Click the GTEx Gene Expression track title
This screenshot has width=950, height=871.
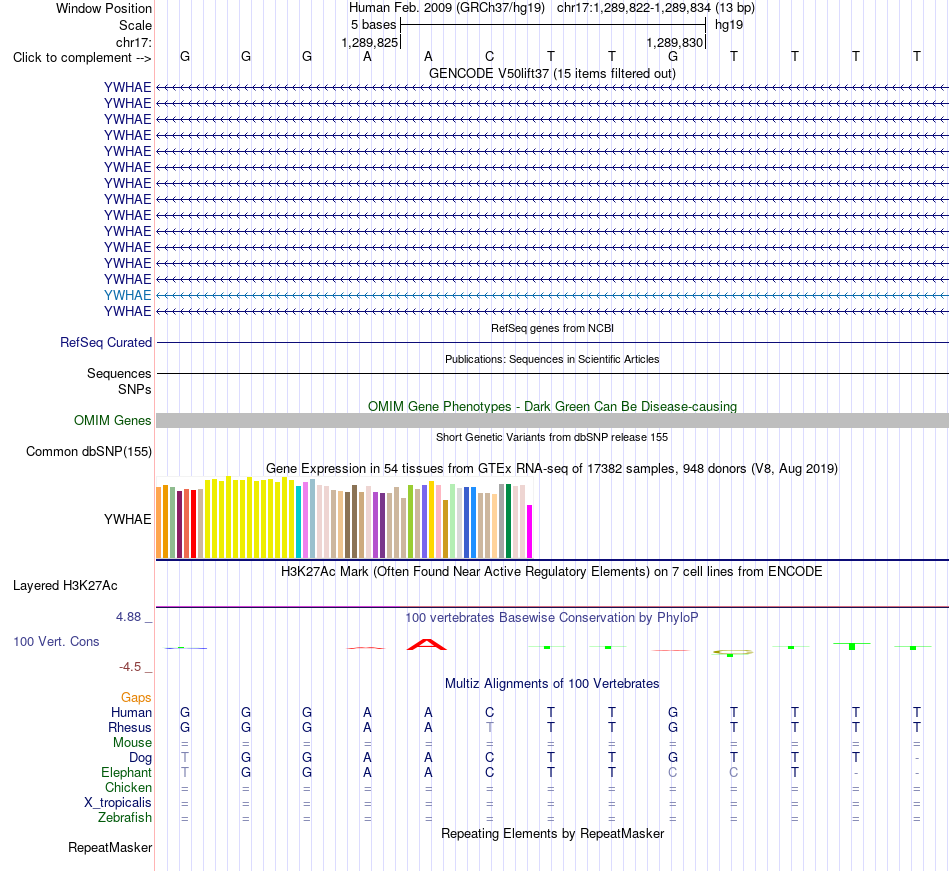coord(552,469)
